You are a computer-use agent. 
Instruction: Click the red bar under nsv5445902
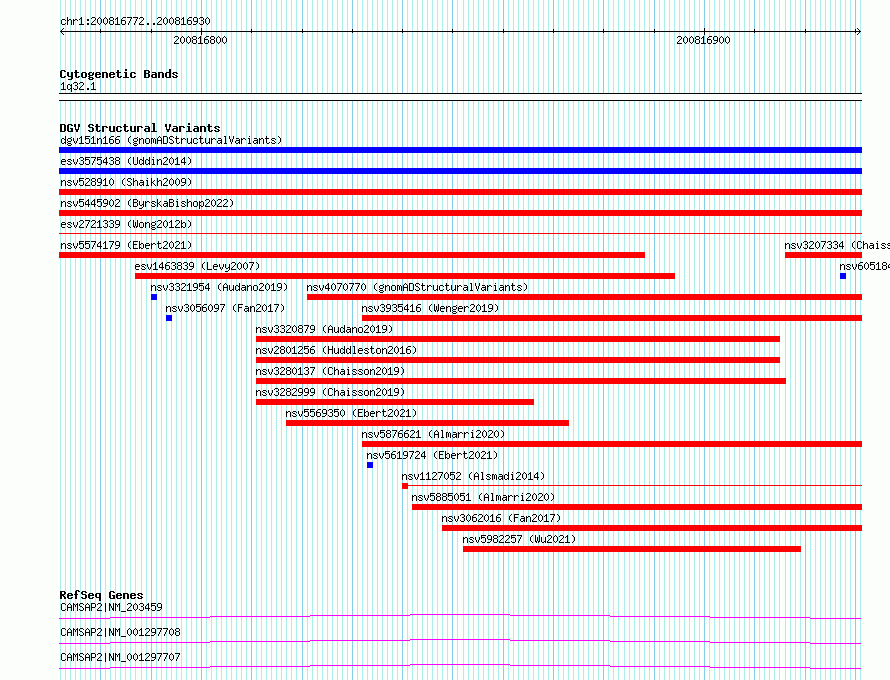pyautogui.click(x=460, y=213)
